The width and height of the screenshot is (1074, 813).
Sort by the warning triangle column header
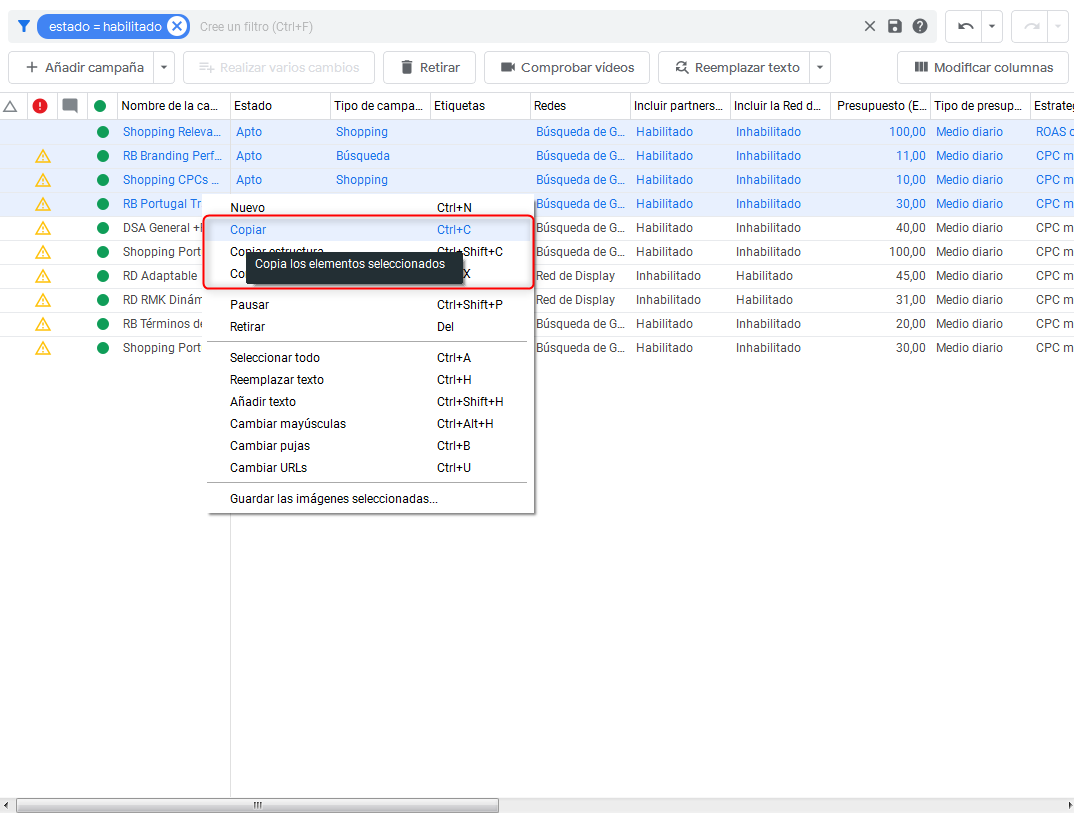[10, 106]
